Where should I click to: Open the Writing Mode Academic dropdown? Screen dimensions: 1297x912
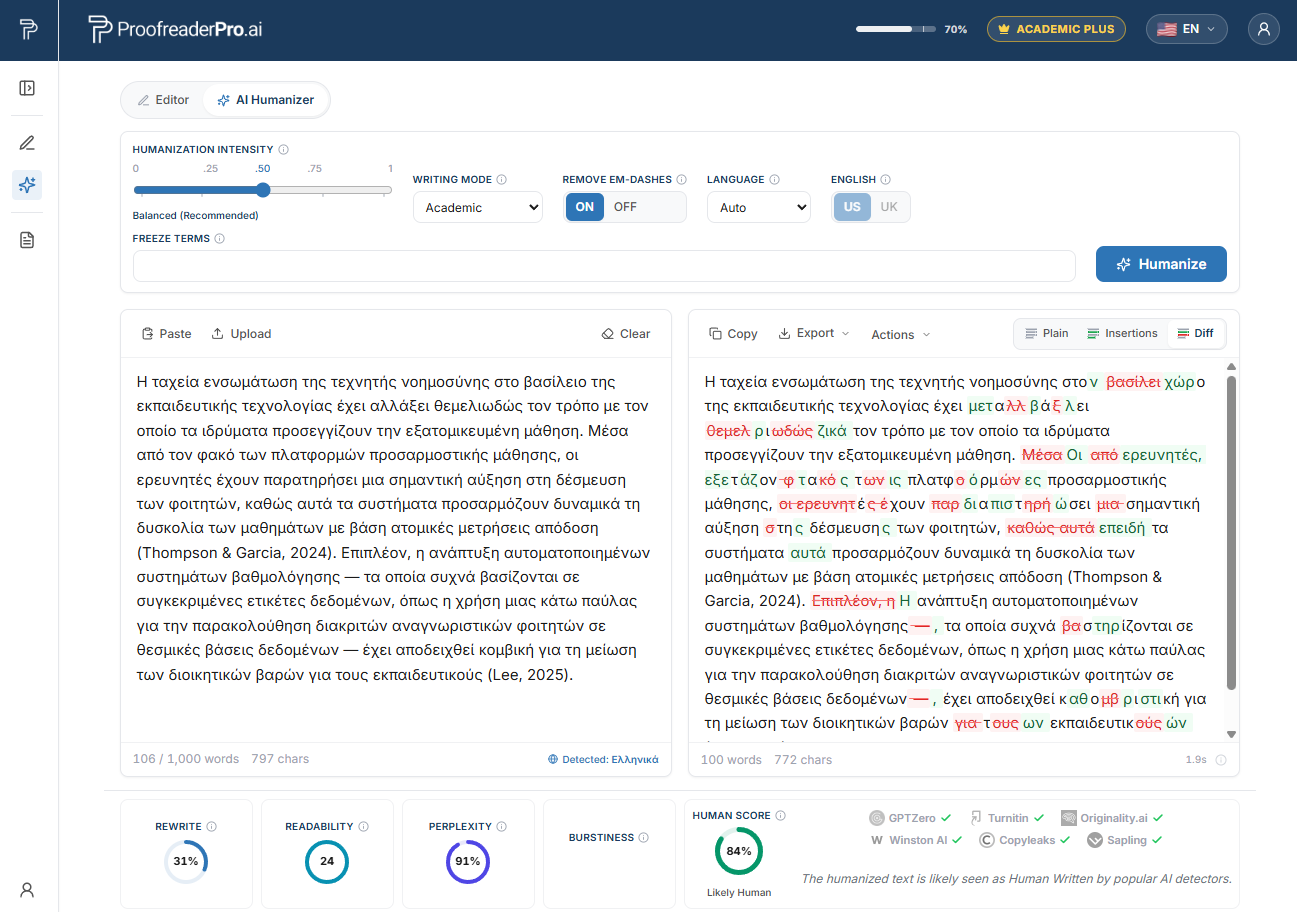coord(478,207)
